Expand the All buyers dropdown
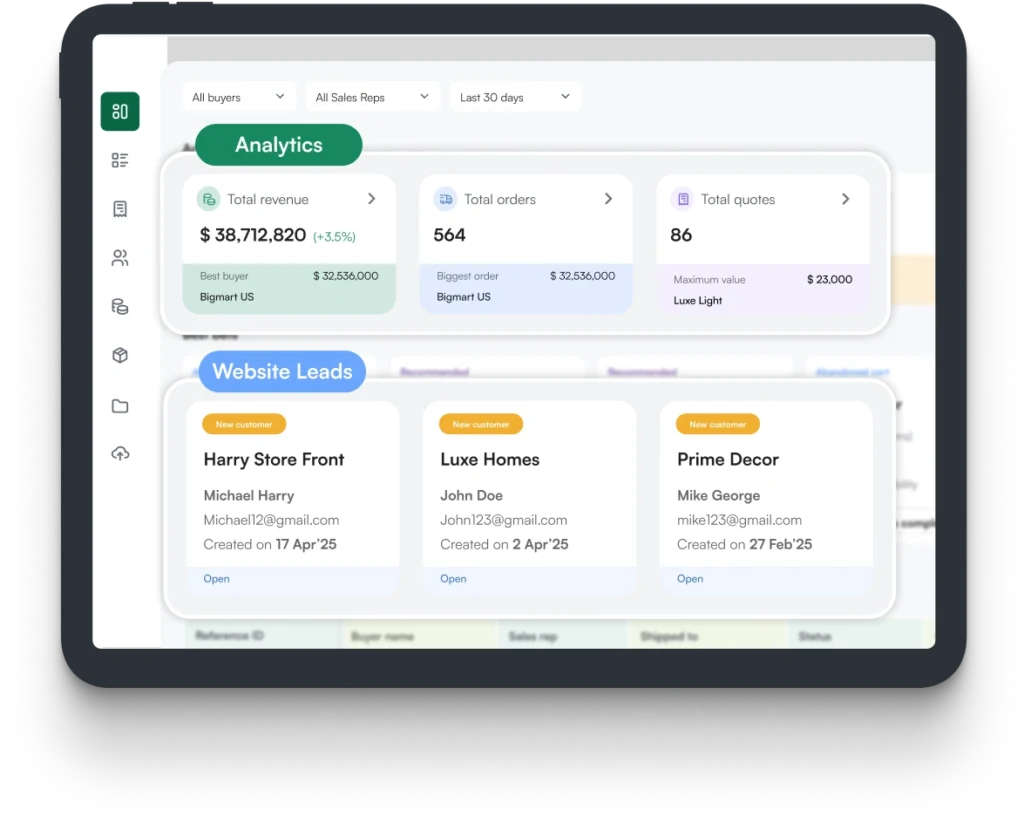 coord(238,97)
